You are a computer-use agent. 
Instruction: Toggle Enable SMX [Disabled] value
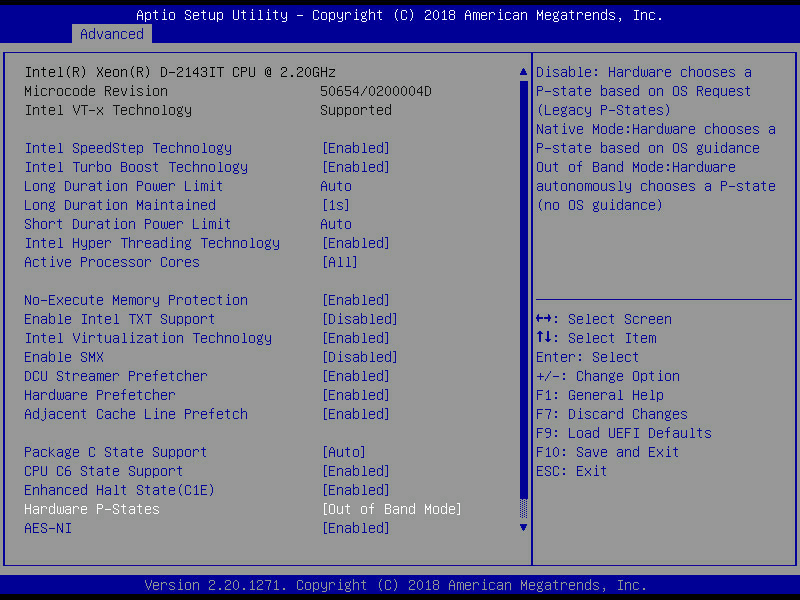[360, 357]
